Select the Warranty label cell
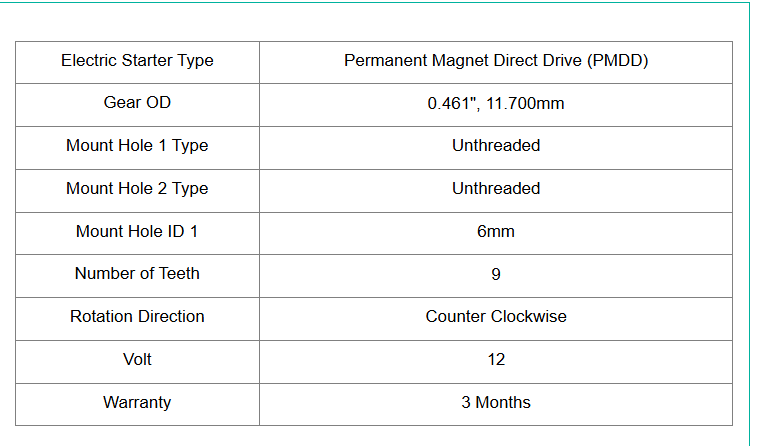Viewport: 758px width, 446px height. 137,403
